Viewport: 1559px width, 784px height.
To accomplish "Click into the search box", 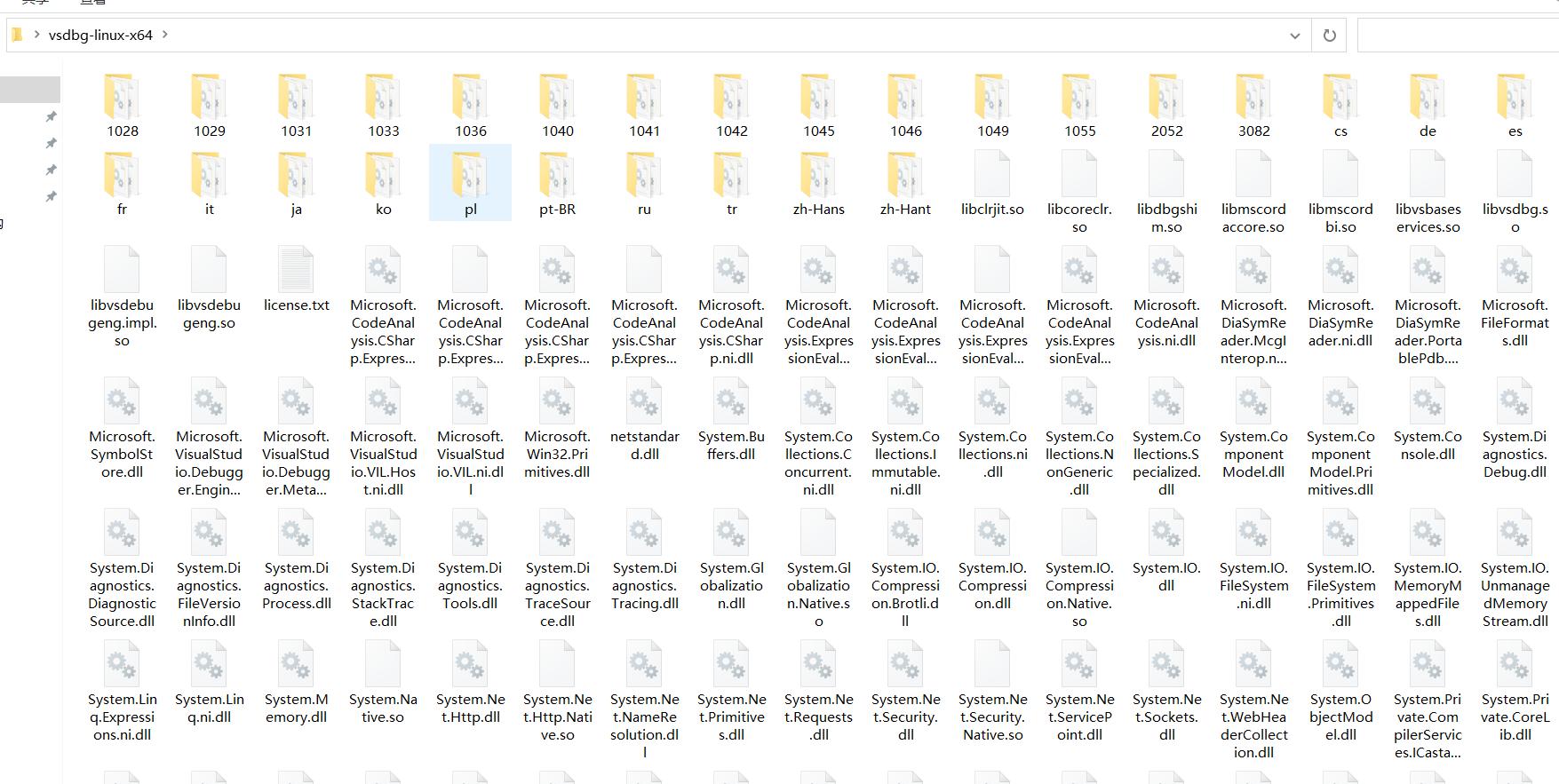I will click(x=1457, y=36).
